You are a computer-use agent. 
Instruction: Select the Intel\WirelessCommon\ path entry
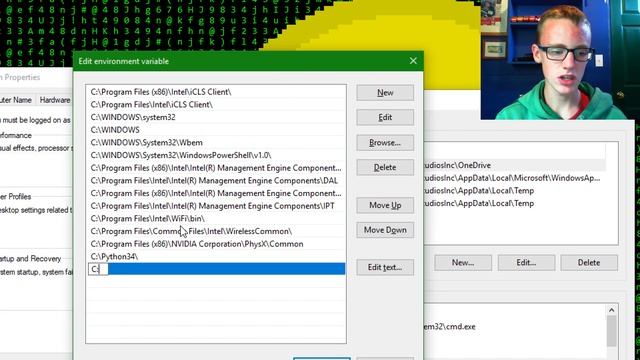click(216, 231)
